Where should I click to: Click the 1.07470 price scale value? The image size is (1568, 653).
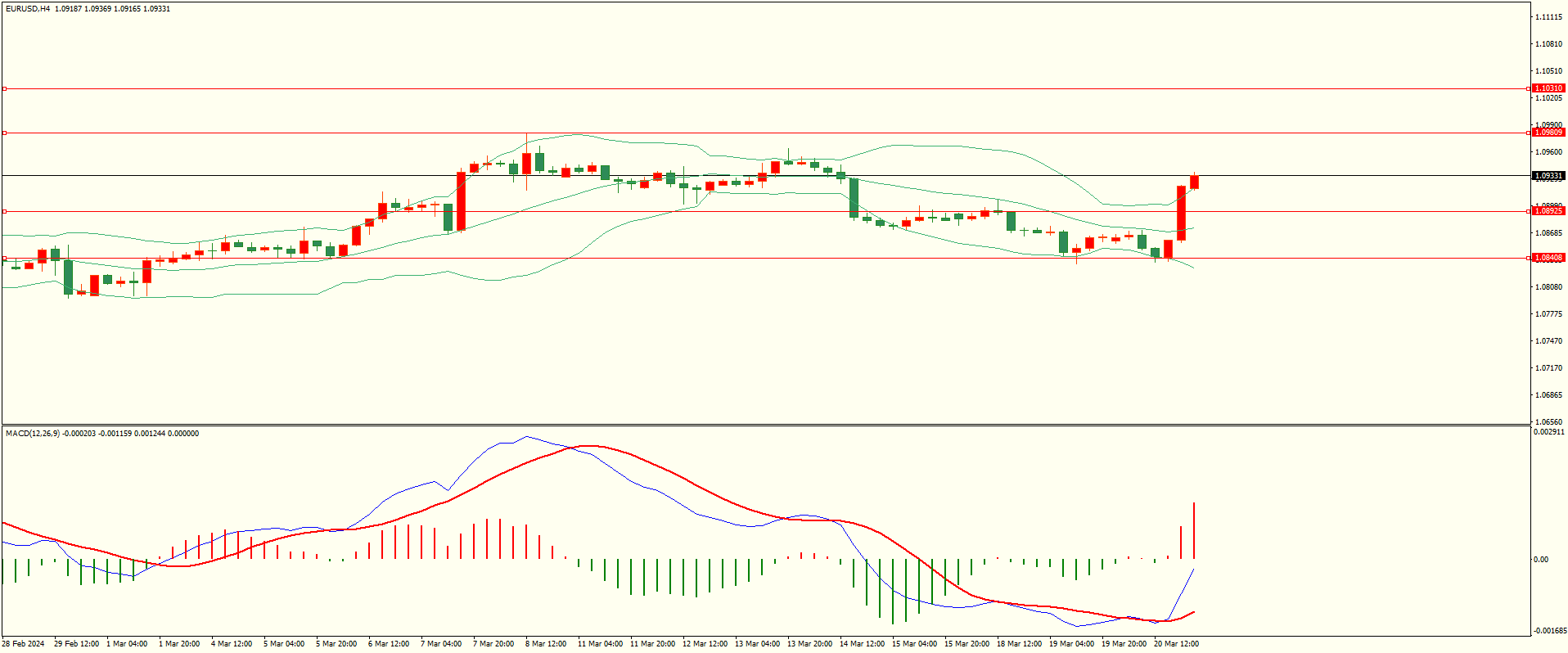(1549, 341)
